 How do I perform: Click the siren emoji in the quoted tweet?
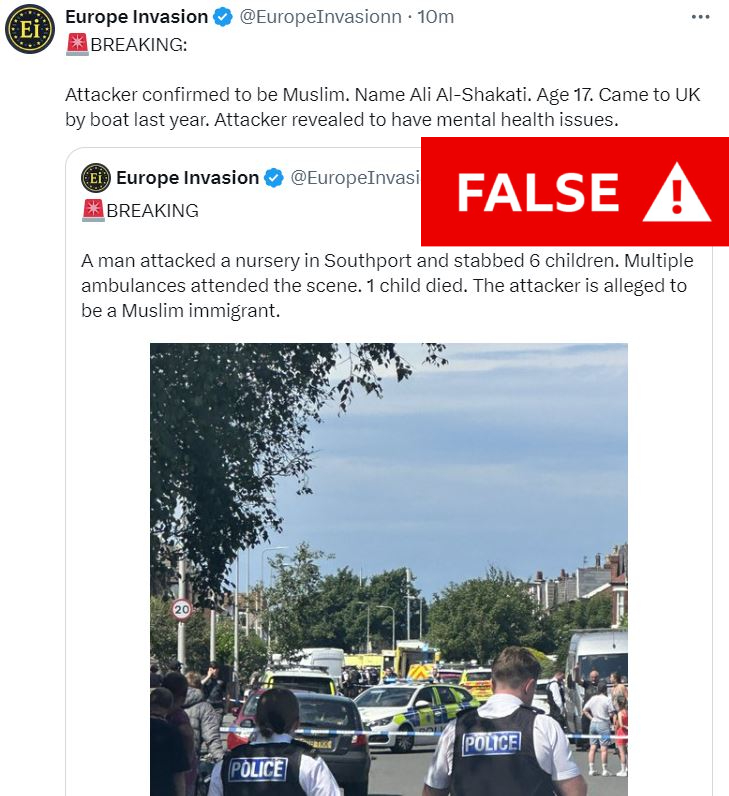coord(93,211)
